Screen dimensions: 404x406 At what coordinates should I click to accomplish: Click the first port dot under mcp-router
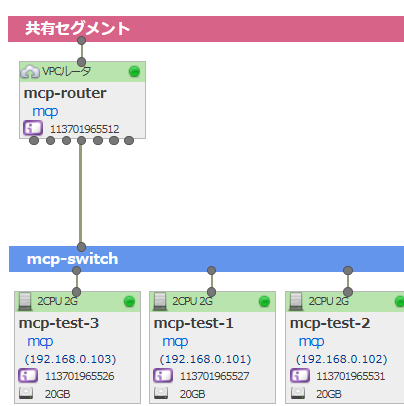[34, 140]
